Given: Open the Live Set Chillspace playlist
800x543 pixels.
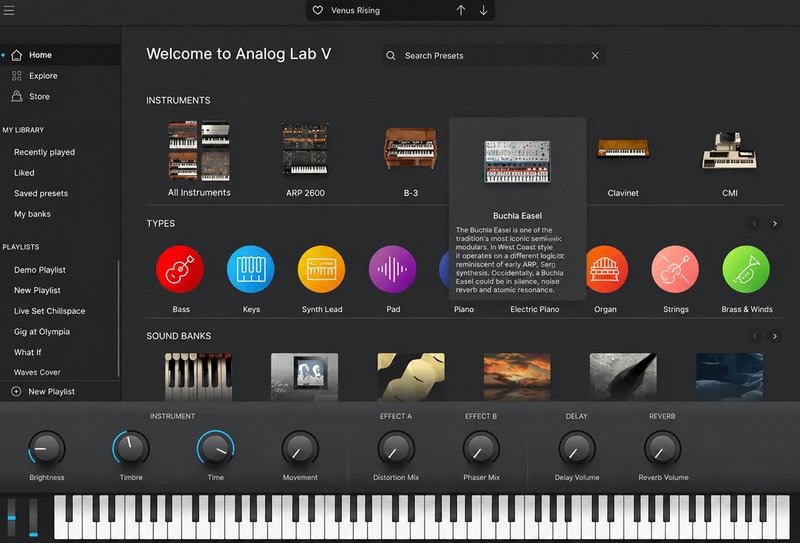Looking at the screenshot, I should [x=49, y=311].
